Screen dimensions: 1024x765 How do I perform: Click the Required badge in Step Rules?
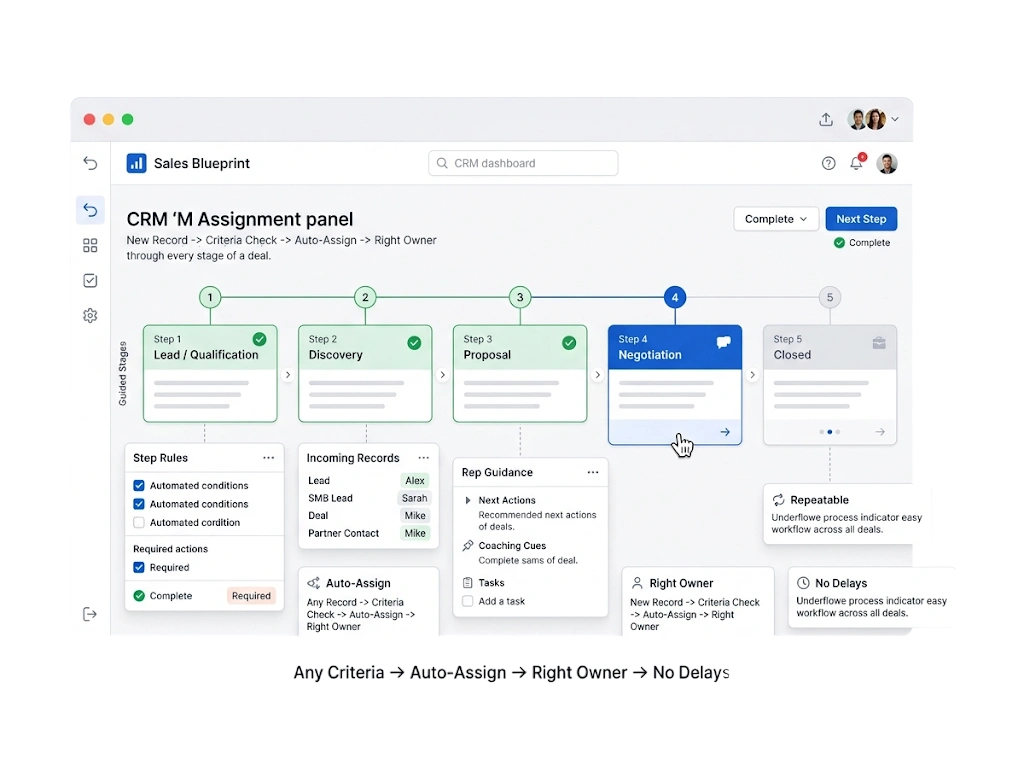click(x=251, y=596)
